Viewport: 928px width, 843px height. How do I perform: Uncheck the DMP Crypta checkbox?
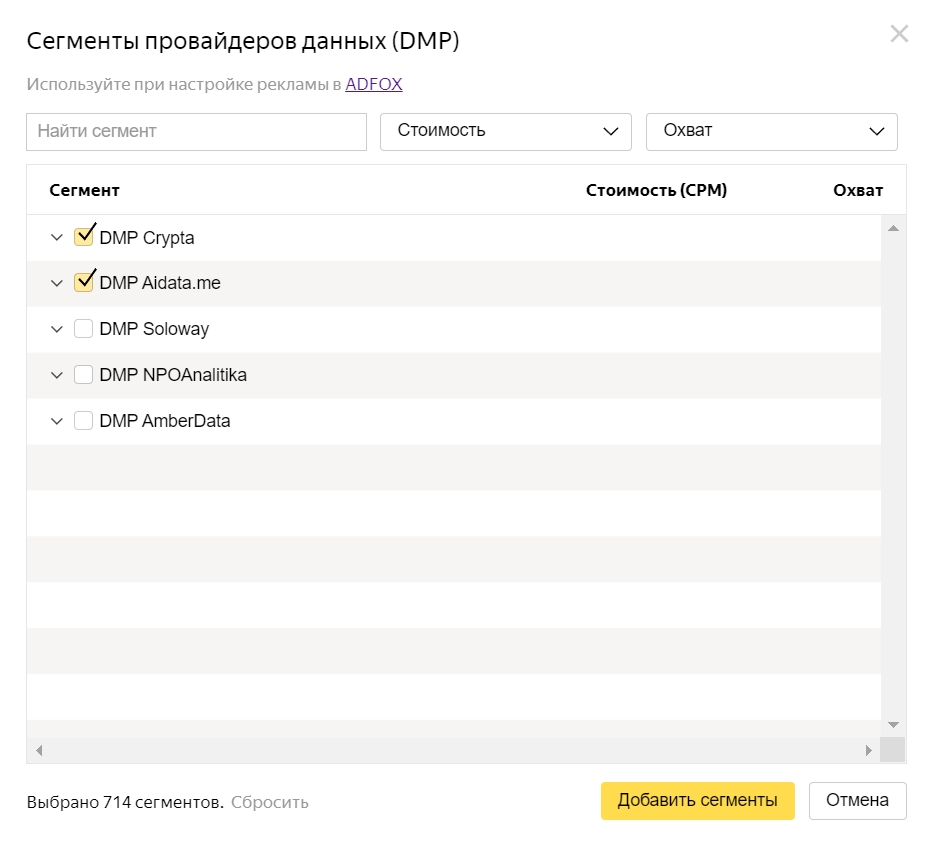83,236
